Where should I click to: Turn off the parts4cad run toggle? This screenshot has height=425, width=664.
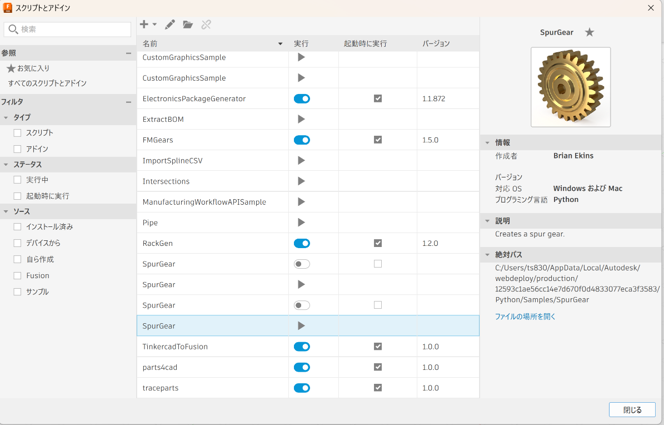[x=302, y=367]
